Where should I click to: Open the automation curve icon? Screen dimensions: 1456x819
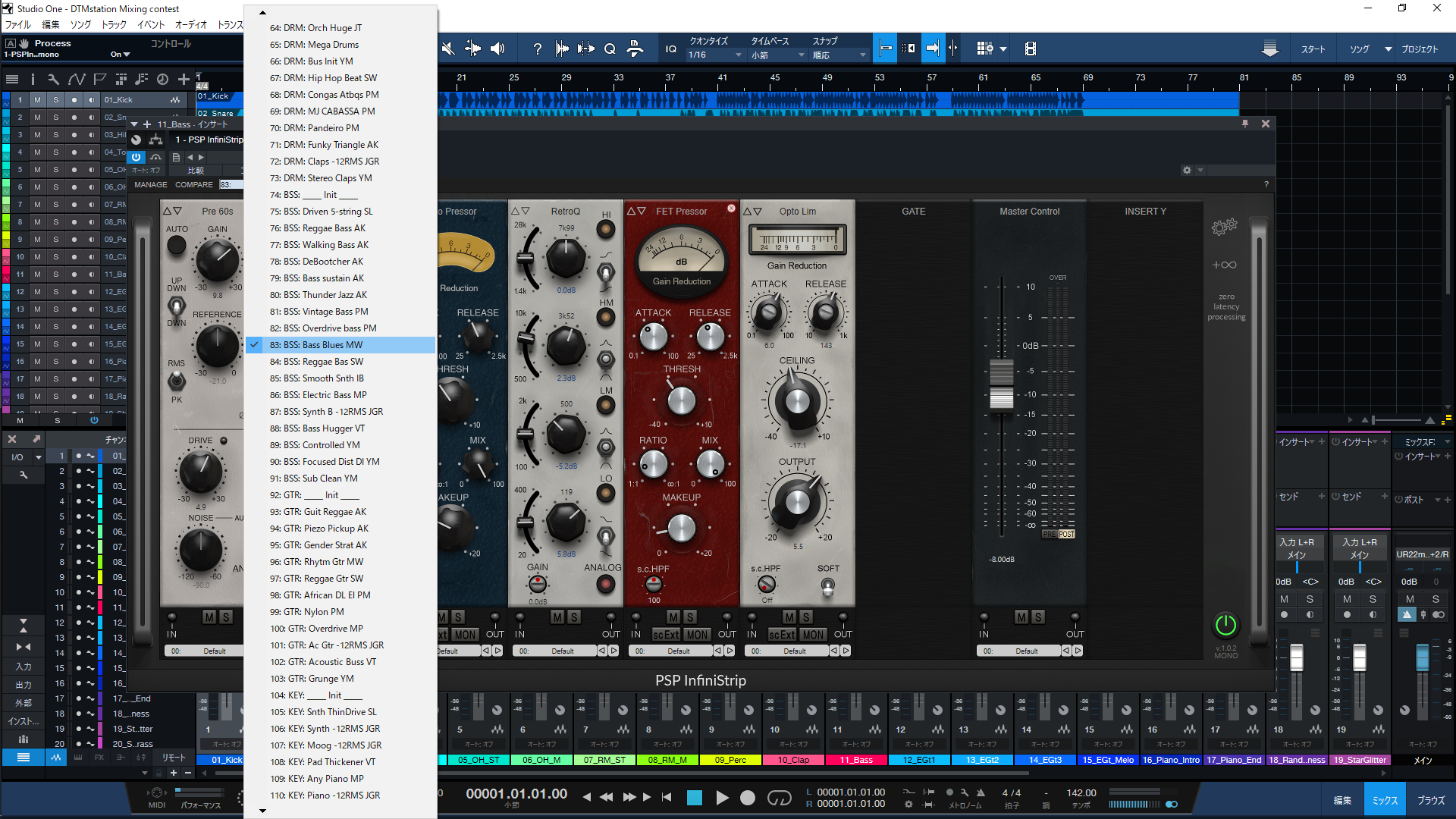pos(77,79)
